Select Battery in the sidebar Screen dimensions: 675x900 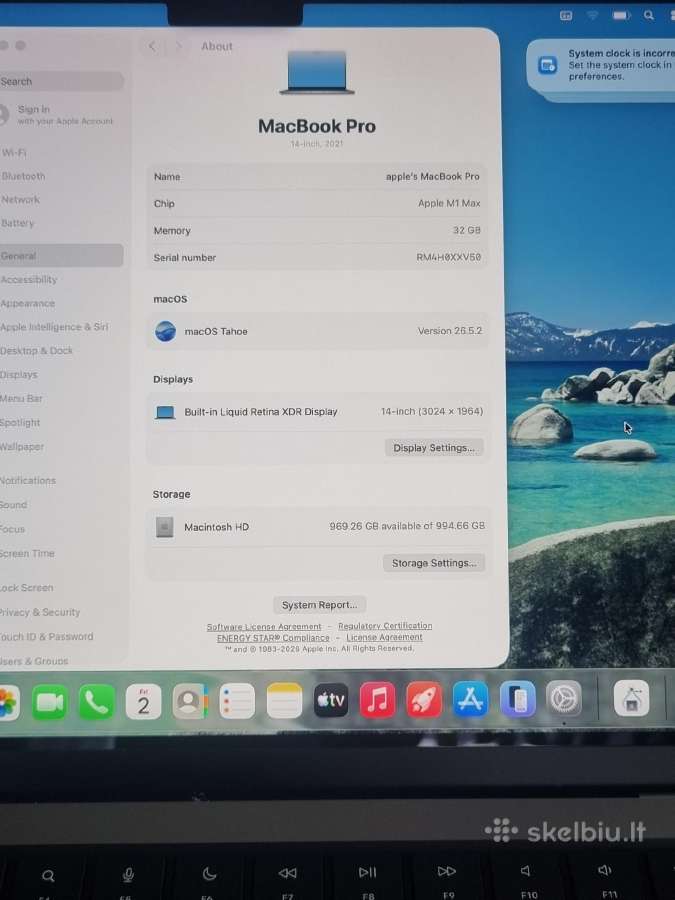pyautogui.click(x=60, y=223)
